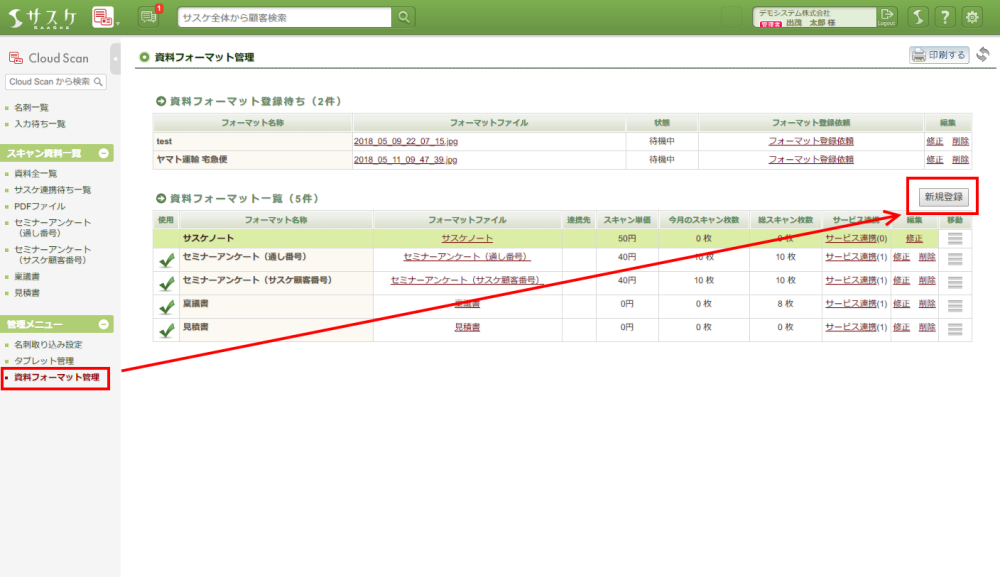1000x577 pixels.
Task: Click the Cloud Scan search input field
Action: (x=50, y=81)
